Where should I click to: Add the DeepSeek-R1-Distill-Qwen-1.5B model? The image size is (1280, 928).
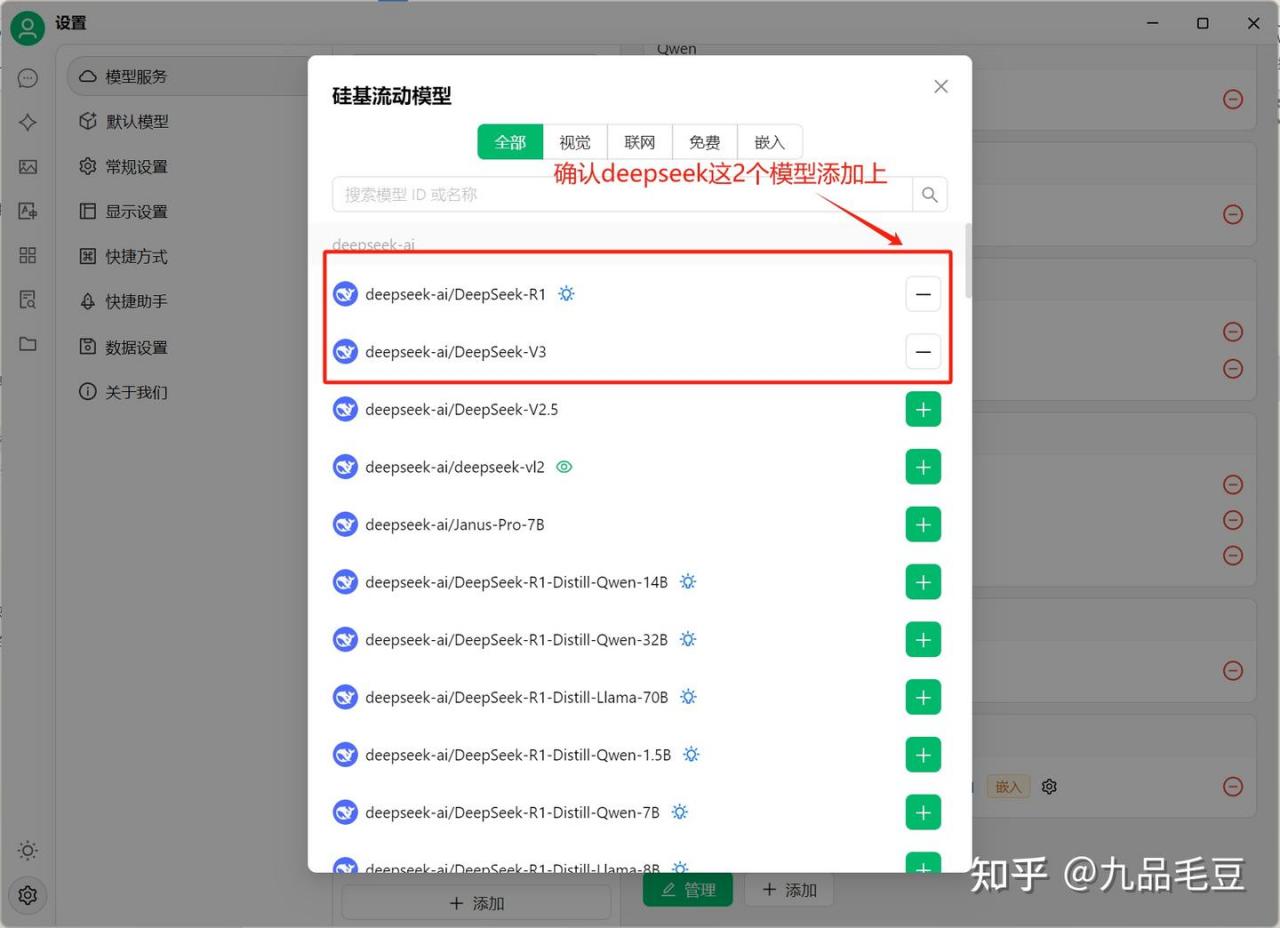tap(923, 755)
